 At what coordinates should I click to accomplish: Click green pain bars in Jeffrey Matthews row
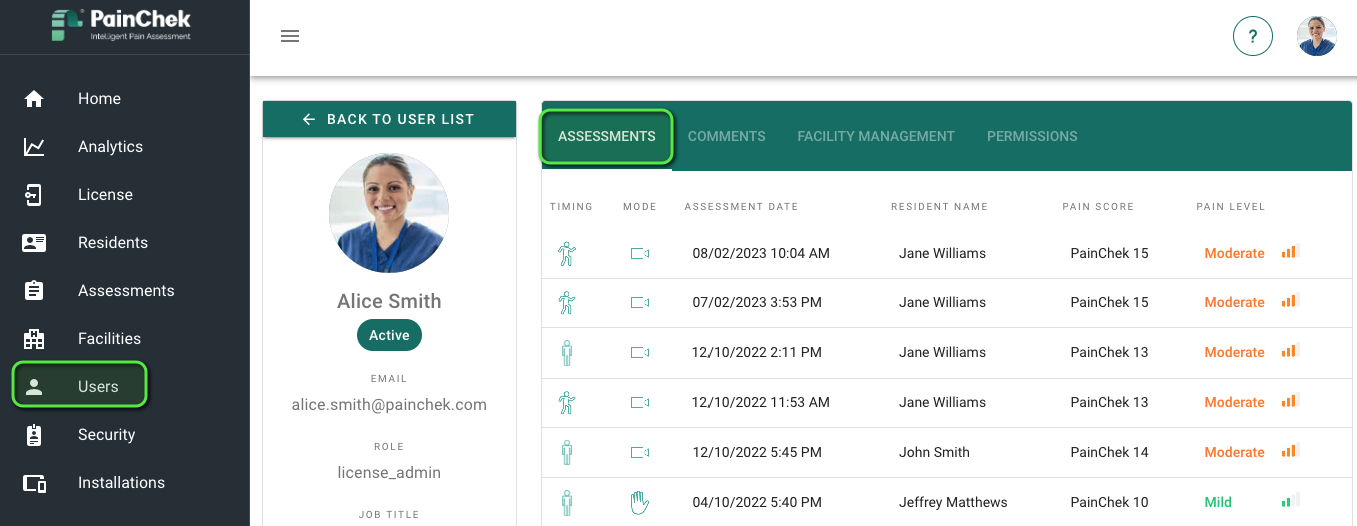(1290, 501)
